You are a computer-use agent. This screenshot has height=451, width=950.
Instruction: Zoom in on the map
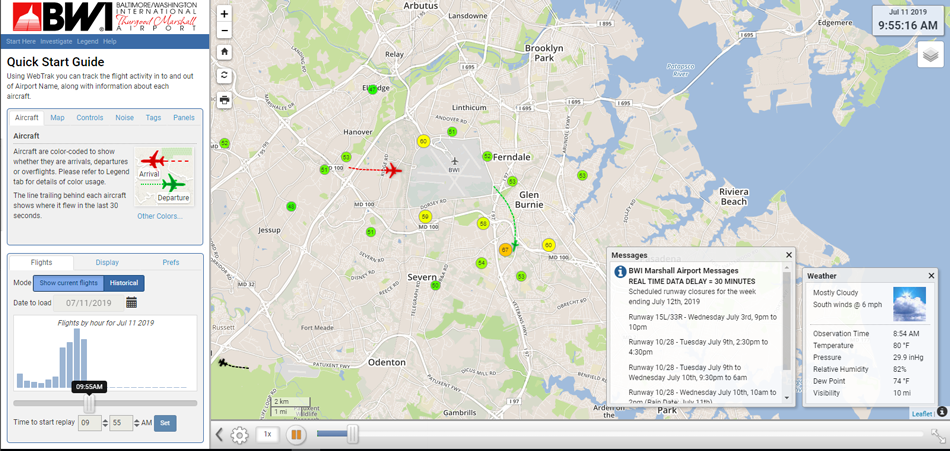[225, 14]
